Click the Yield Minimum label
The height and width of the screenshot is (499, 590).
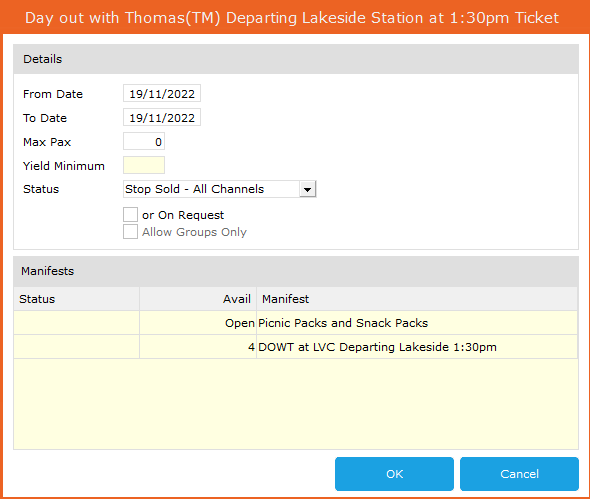(x=64, y=166)
